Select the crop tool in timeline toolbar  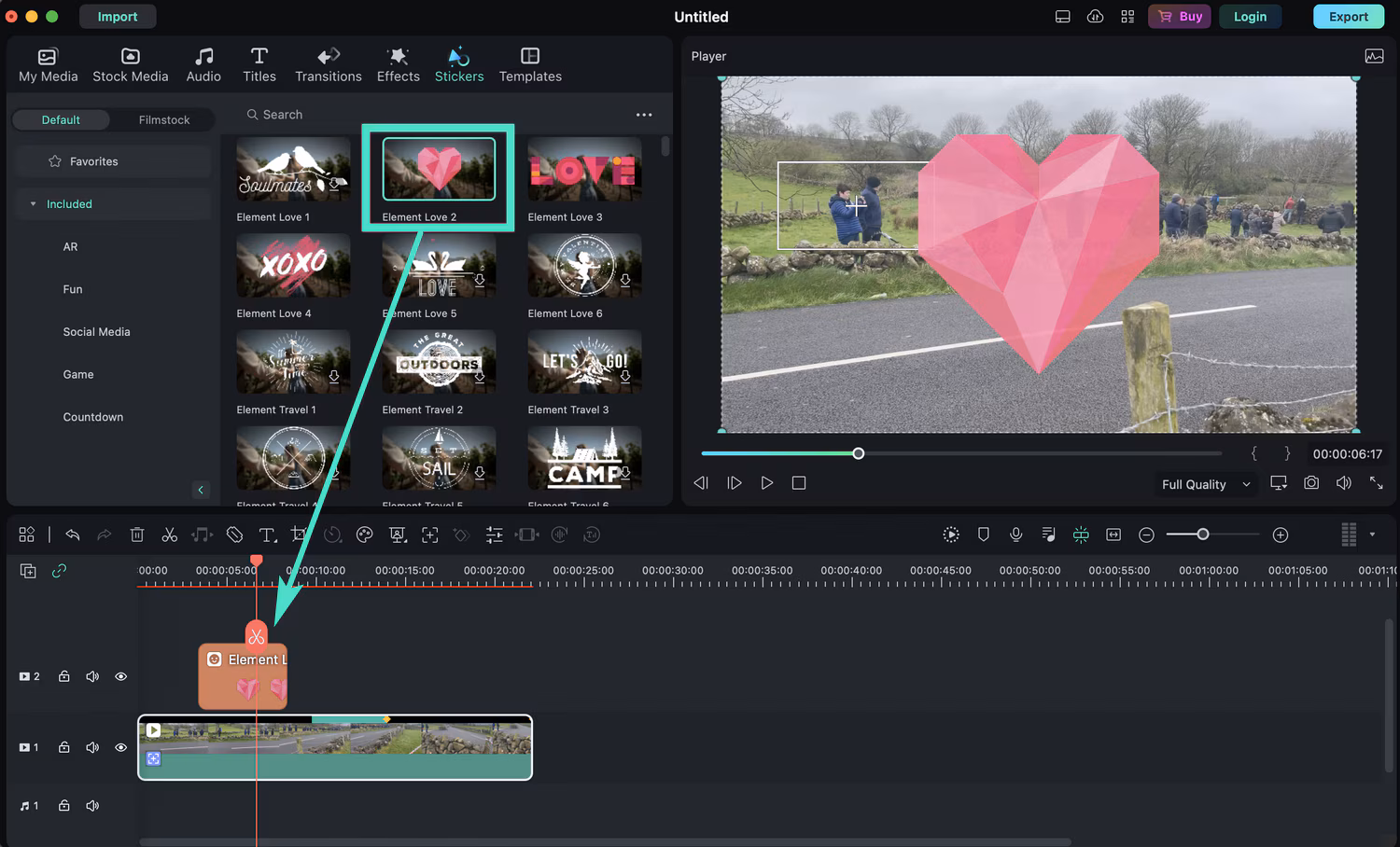pos(299,535)
